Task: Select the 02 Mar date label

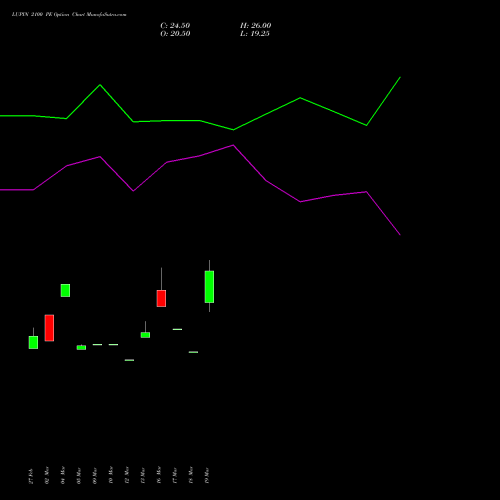Action: (x=47, y=475)
